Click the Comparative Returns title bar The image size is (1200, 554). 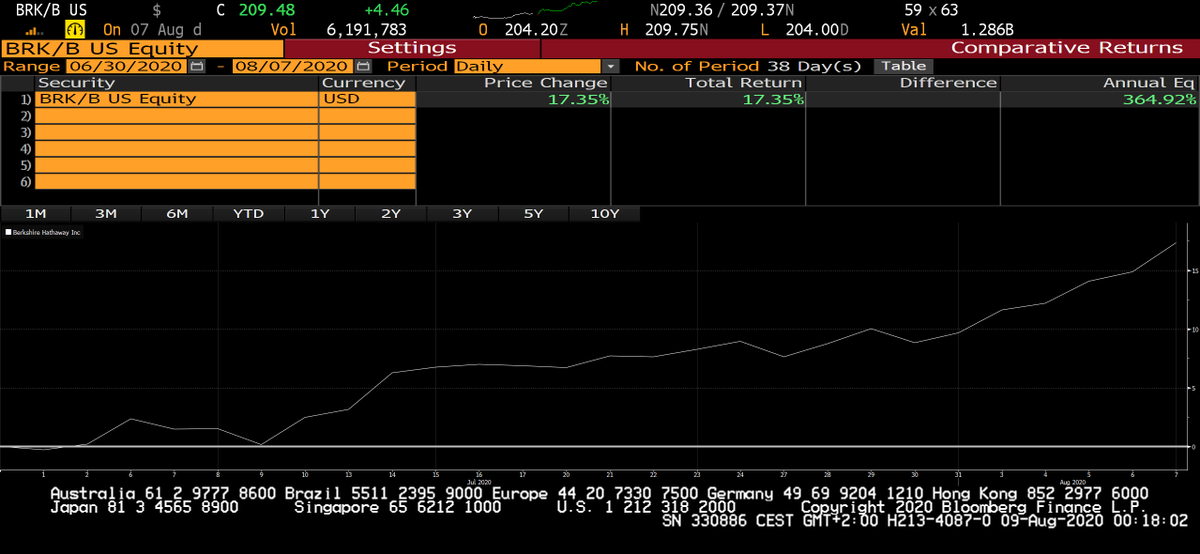1066,47
